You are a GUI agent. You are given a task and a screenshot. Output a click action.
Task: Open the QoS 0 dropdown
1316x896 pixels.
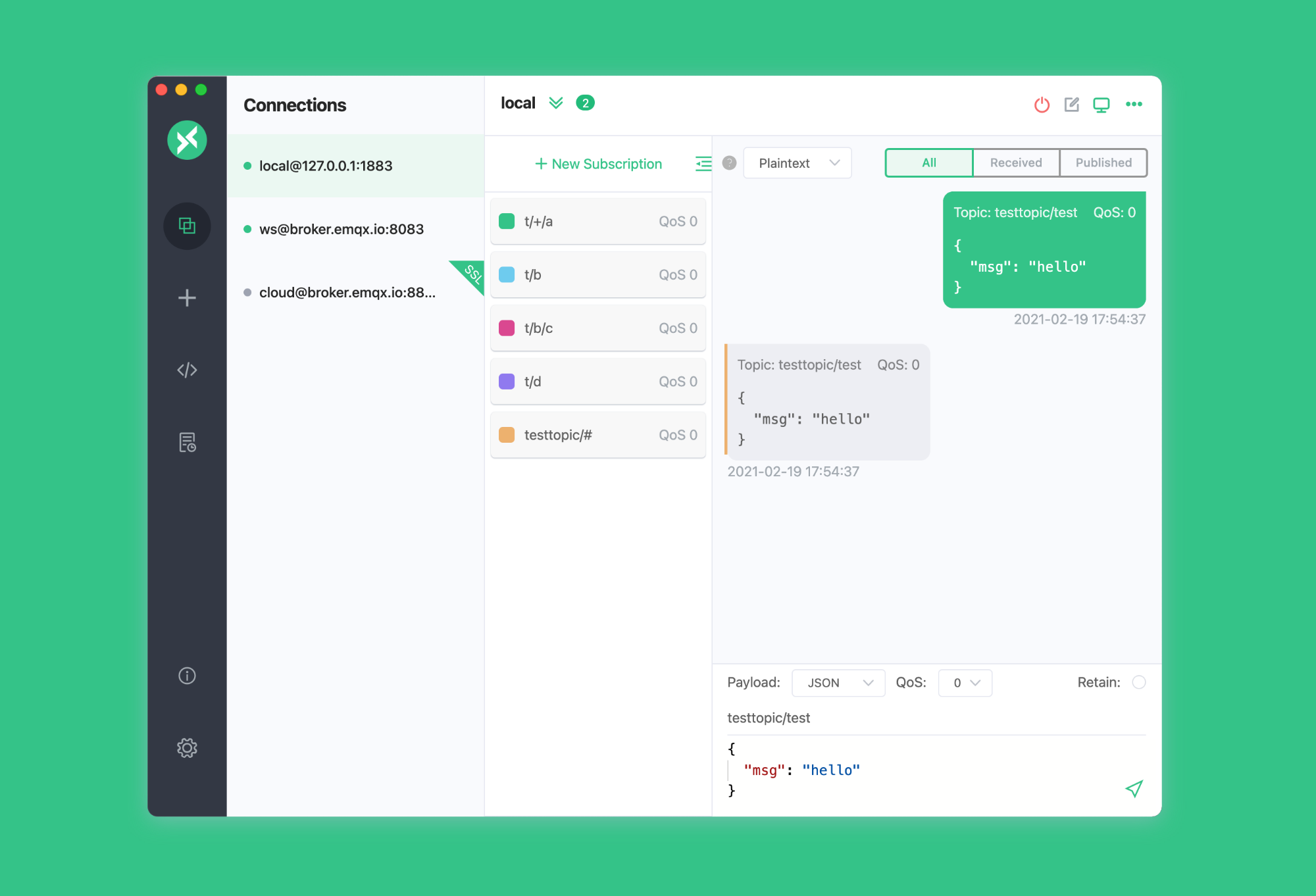965,683
